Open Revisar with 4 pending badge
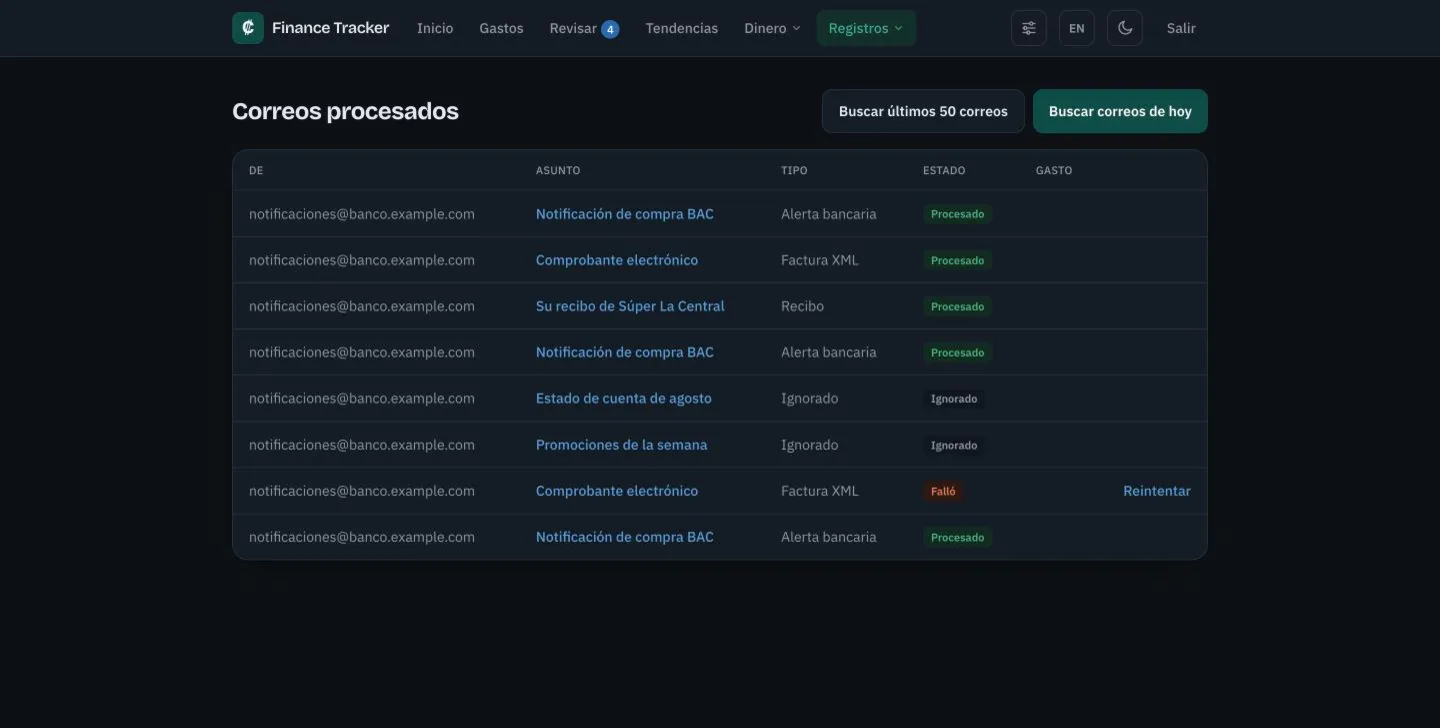 coord(584,28)
